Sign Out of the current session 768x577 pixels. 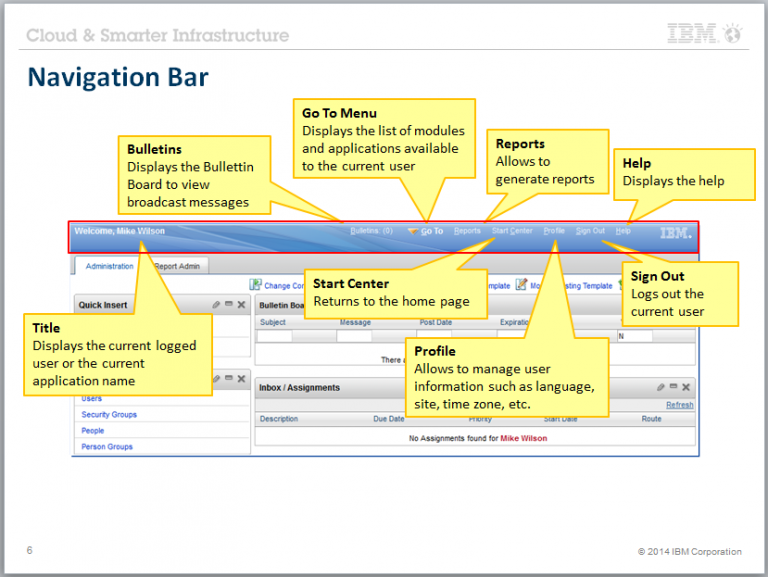590,231
